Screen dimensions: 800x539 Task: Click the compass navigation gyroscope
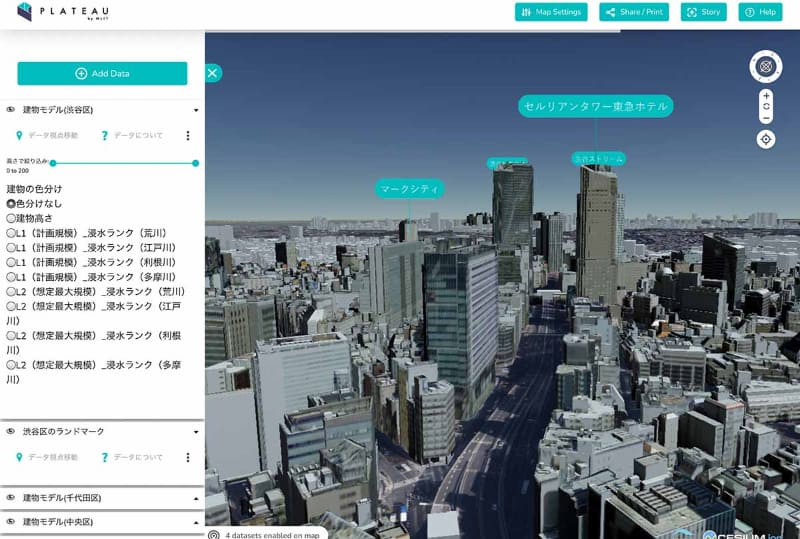[765, 66]
